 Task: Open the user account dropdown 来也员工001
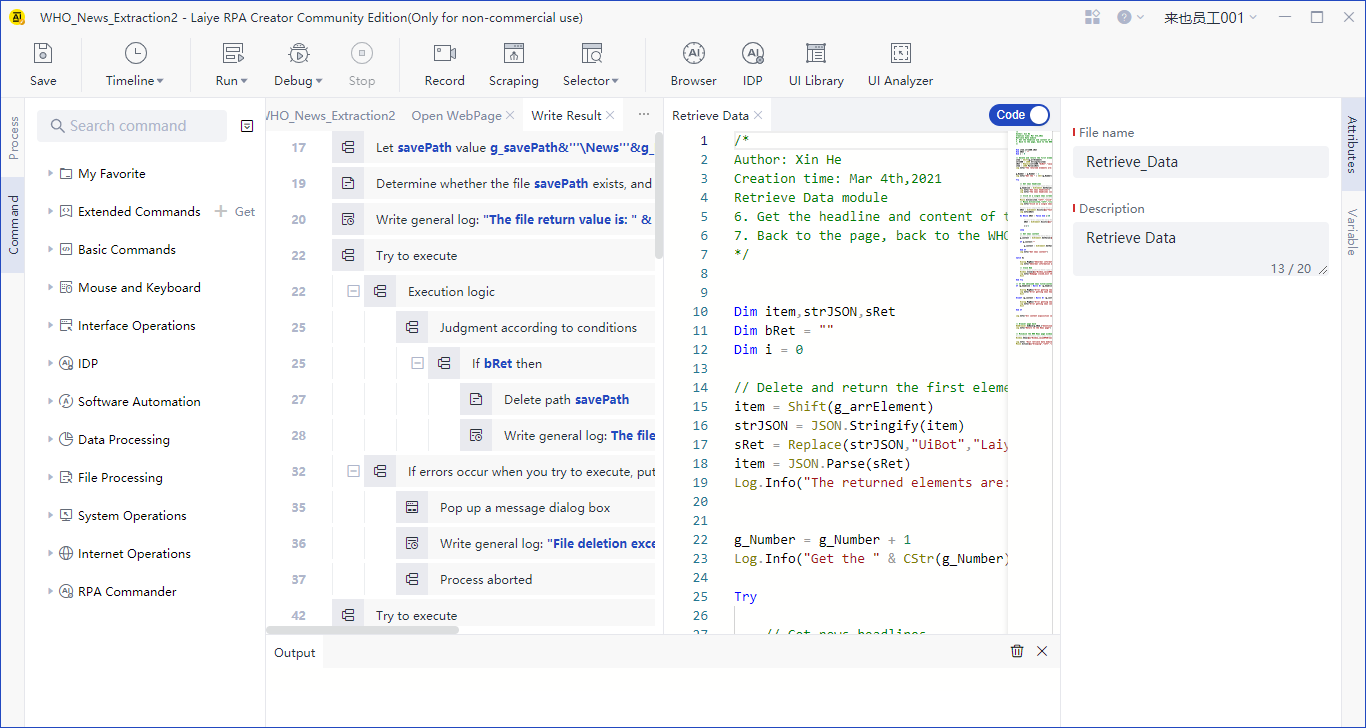tap(1210, 17)
